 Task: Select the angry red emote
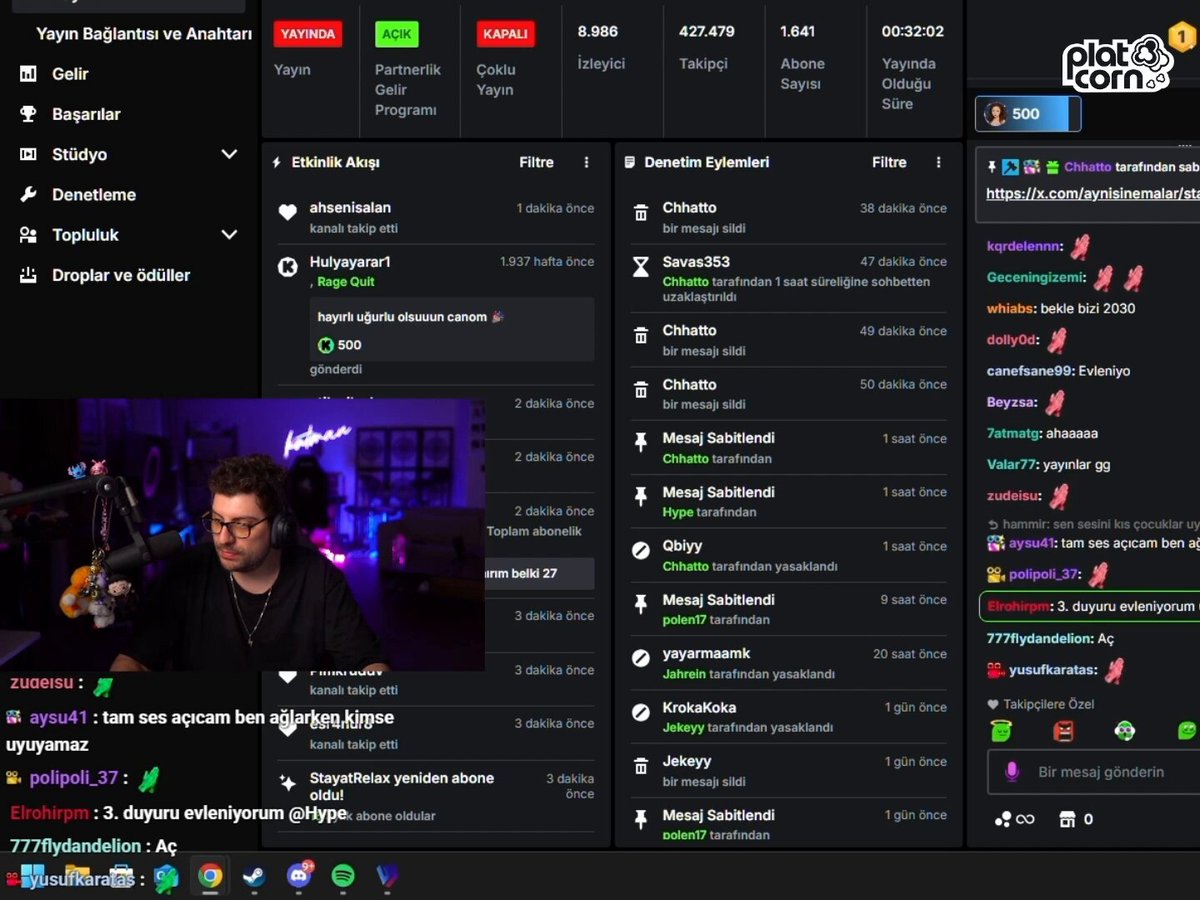click(1063, 731)
